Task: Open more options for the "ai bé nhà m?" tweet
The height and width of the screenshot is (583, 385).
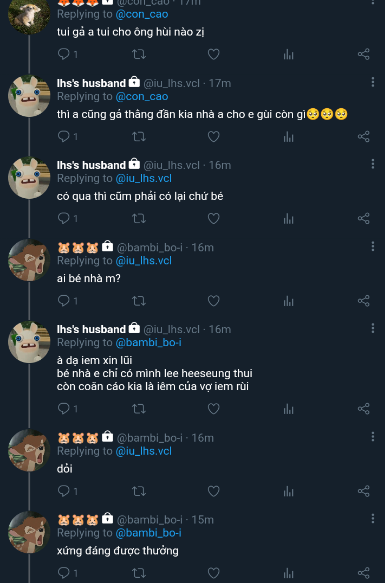Action: coord(373,246)
